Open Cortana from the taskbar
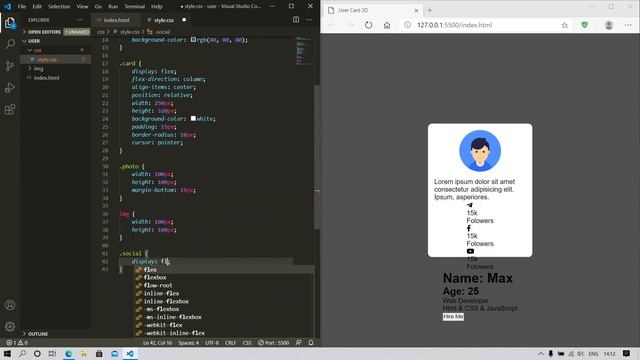 pyautogui.click(x=37, y=353)
